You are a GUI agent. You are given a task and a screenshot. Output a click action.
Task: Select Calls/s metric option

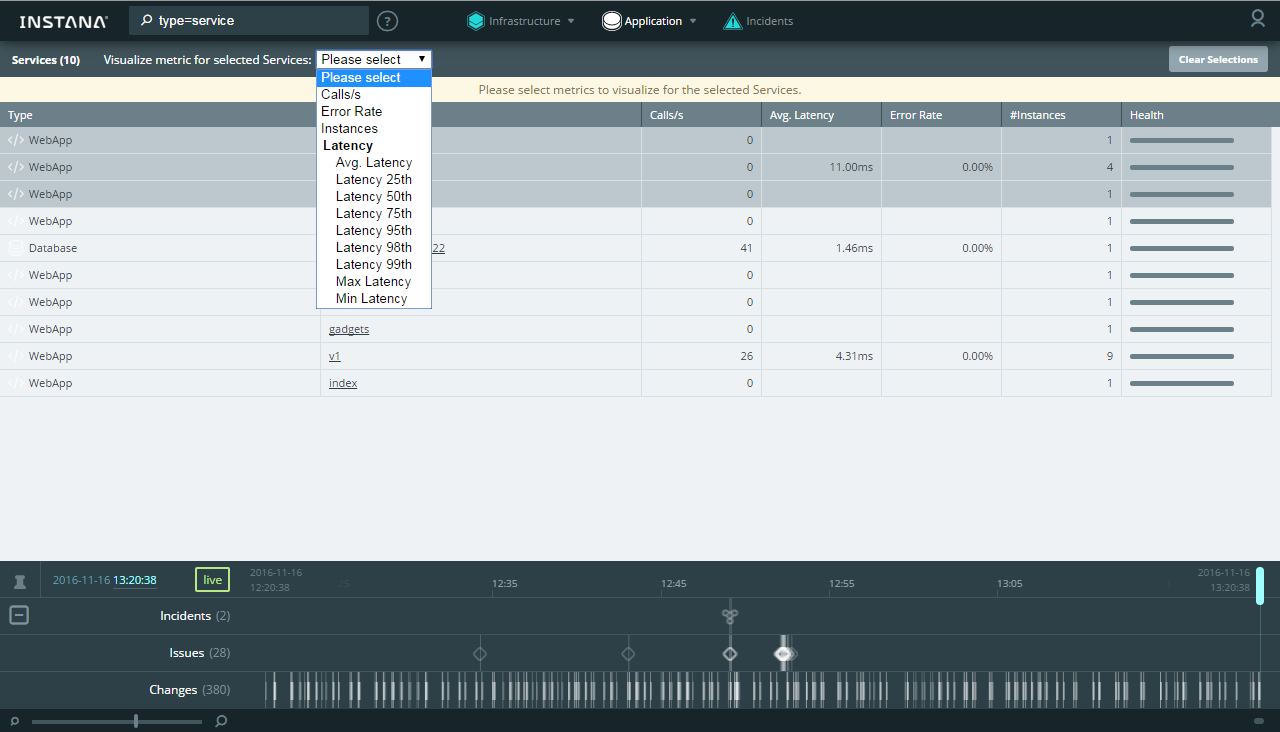coord(374,95)
